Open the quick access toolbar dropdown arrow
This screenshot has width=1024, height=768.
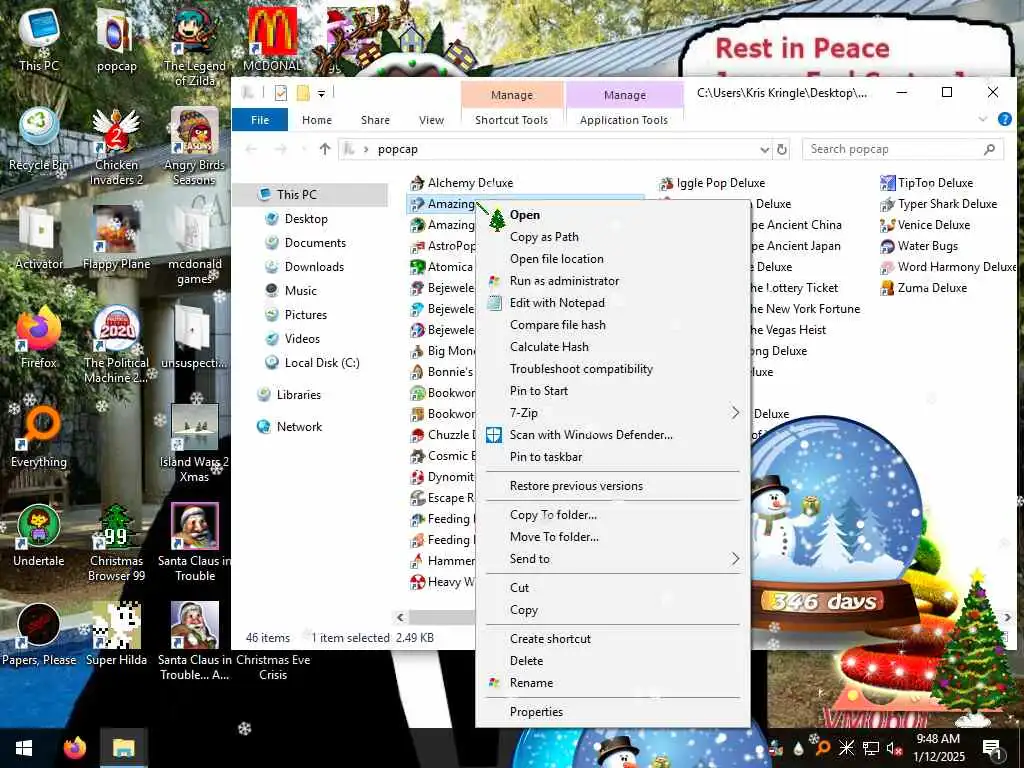pyautogui.click(x=321, y=93)
